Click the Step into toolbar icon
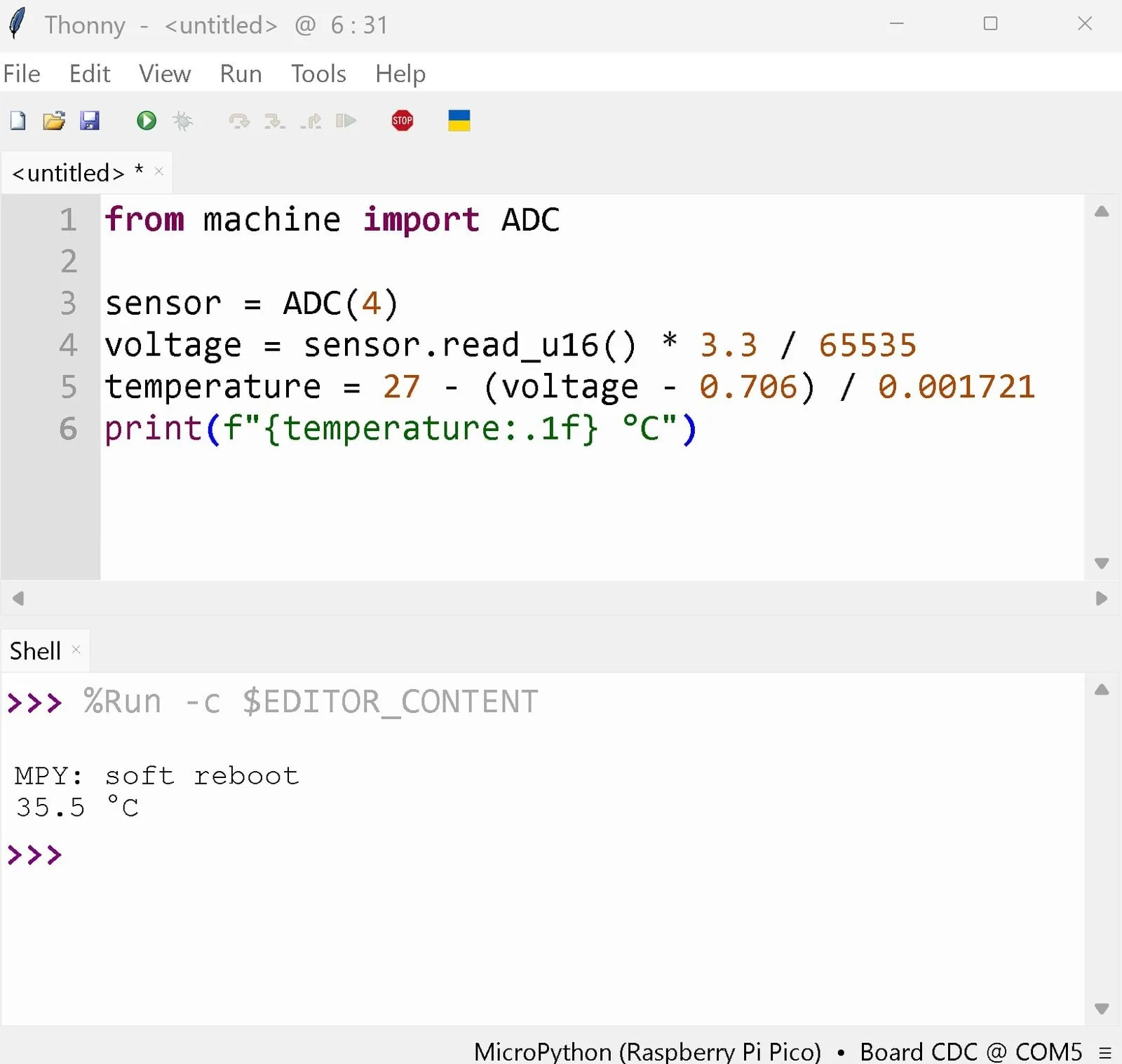Viewport: 1122px width, 1064px height. click(274, 121)
